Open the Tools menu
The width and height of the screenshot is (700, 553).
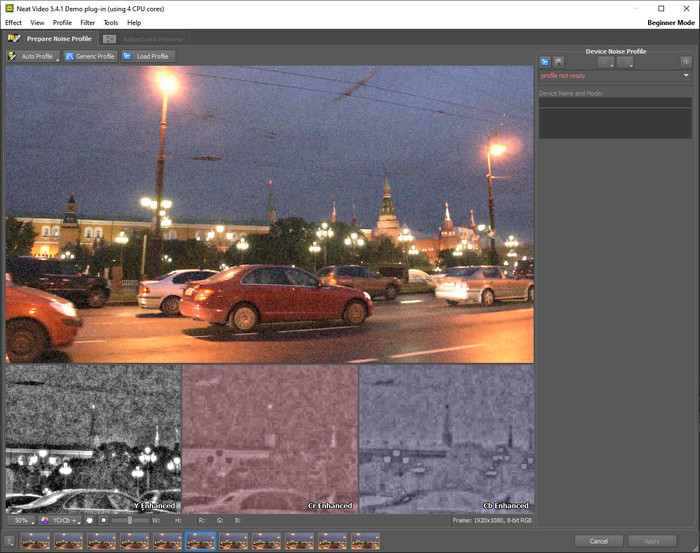111,23
